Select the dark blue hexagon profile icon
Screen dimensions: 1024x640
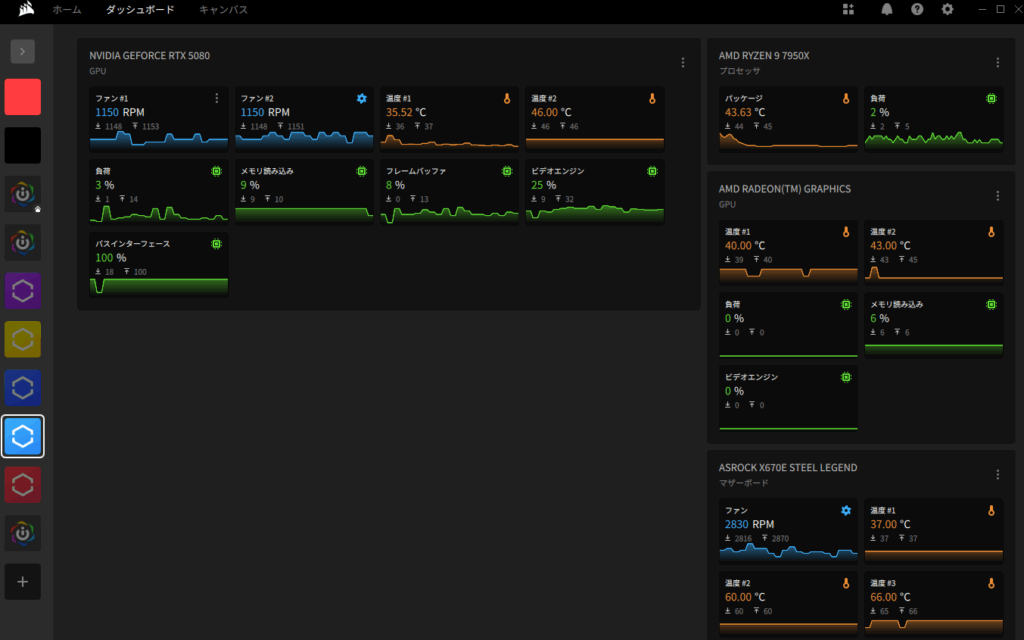23,388
